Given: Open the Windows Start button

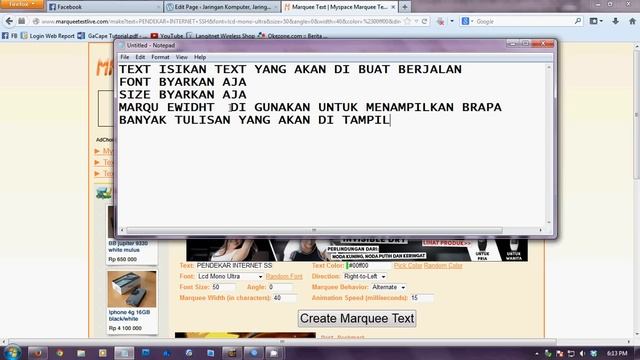Looking at the screenshot, I should pyautogui.click(x=12, y=353).
